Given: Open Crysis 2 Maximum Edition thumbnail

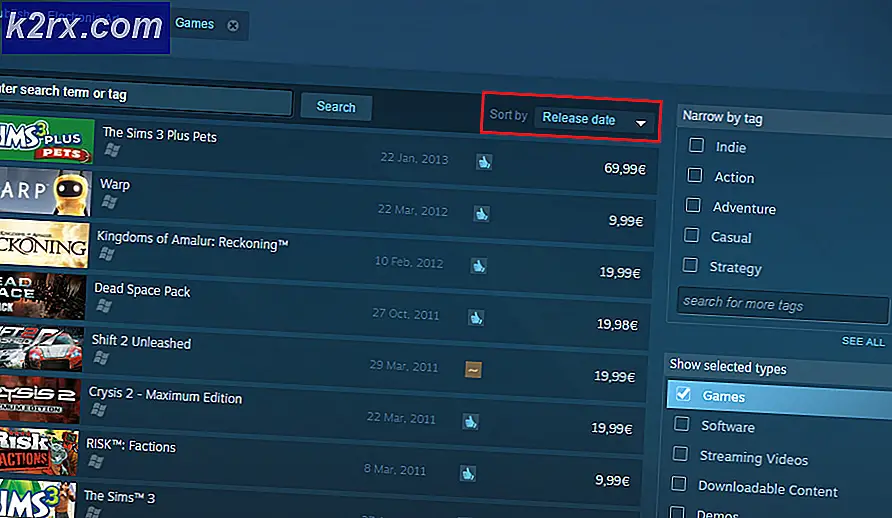Looking at the screenshot, I should click(39, 400).
